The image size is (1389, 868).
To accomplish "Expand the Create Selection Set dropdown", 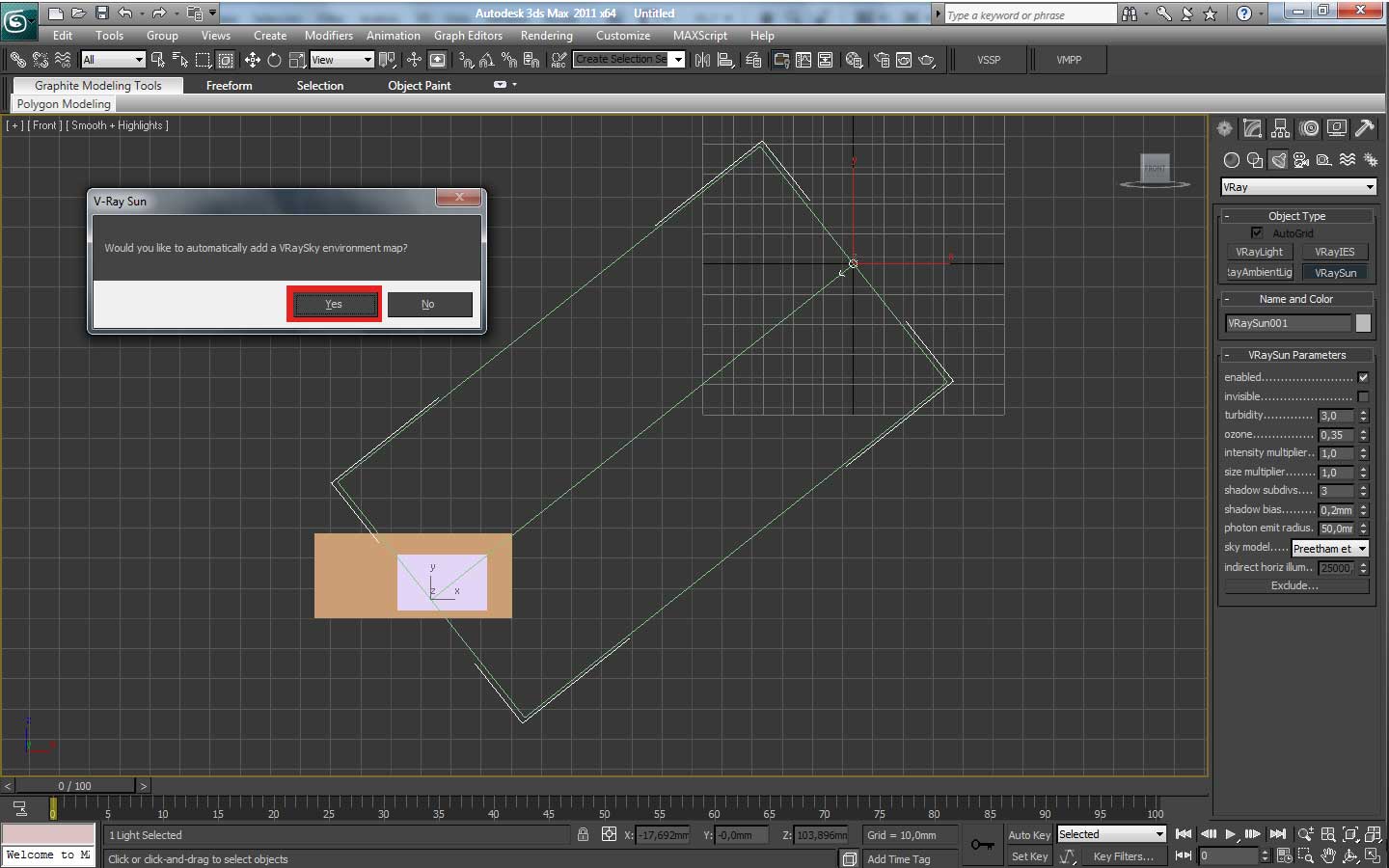I will coord(678,60).
